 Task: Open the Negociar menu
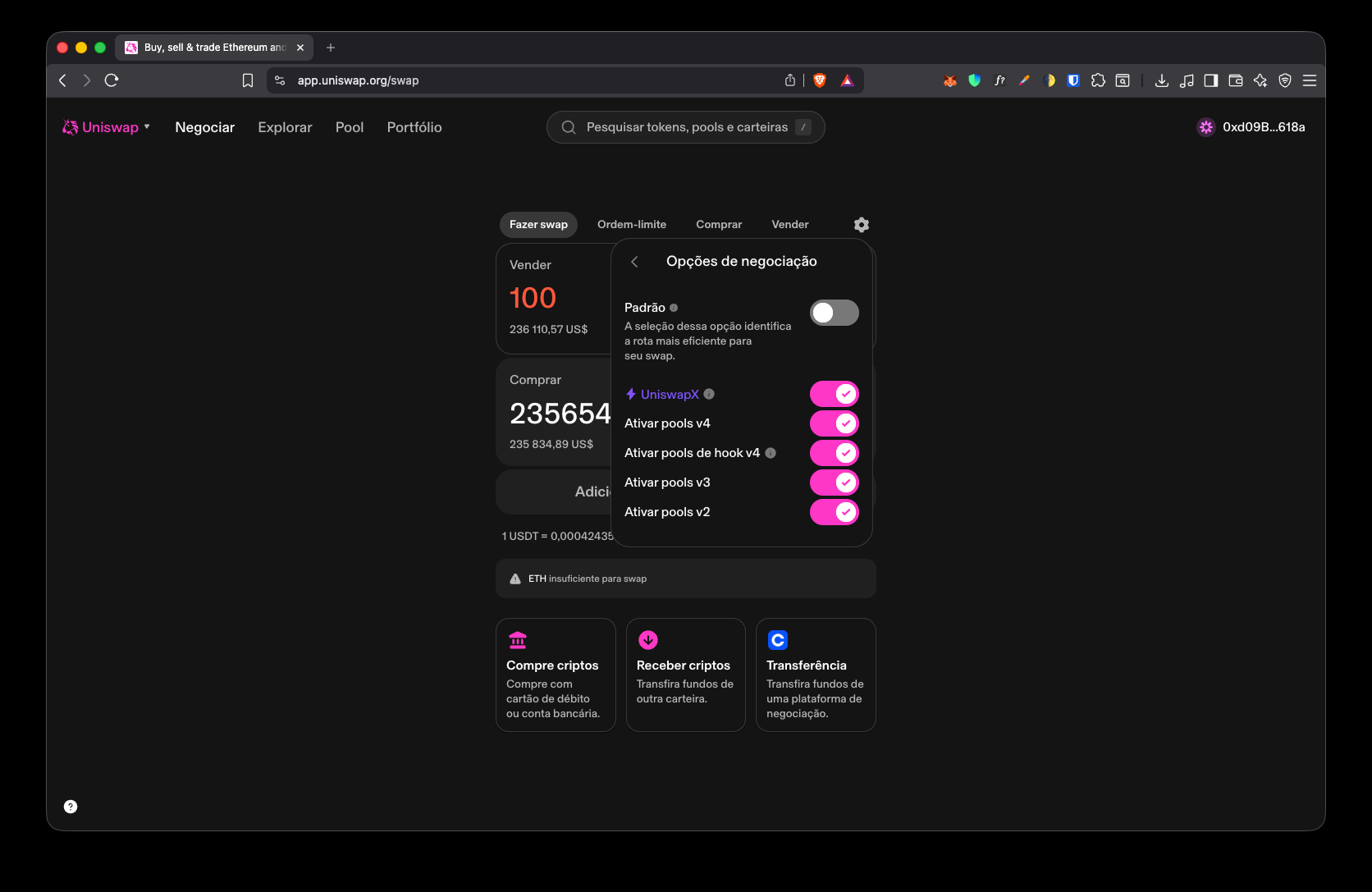[x=205, y=127]
